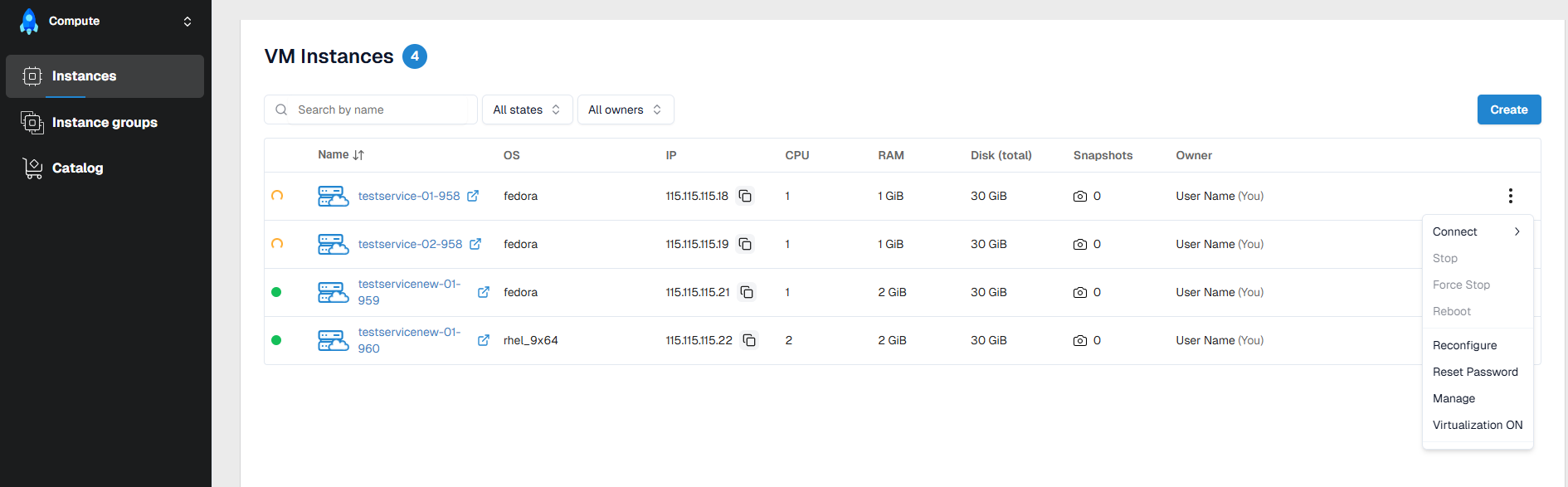The width and height of the screenshot is (1568, 487).
Task: Click the three-dot actions menu icon
Action: [1510, 196]
